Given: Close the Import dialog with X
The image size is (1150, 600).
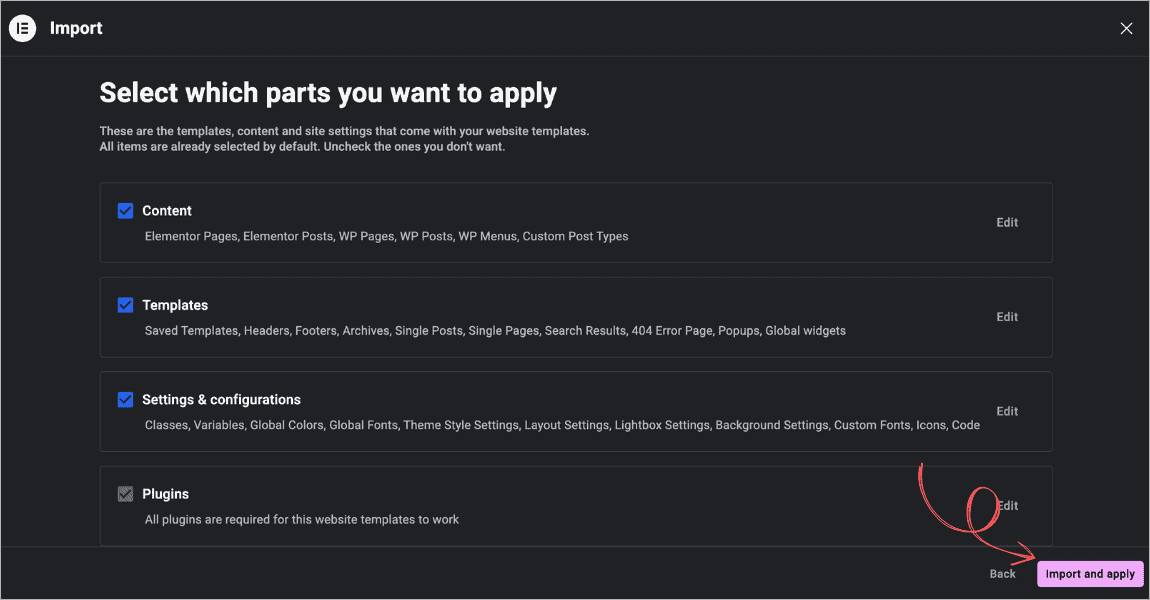Looking at the screenshot, I should tap(1126, 29).
